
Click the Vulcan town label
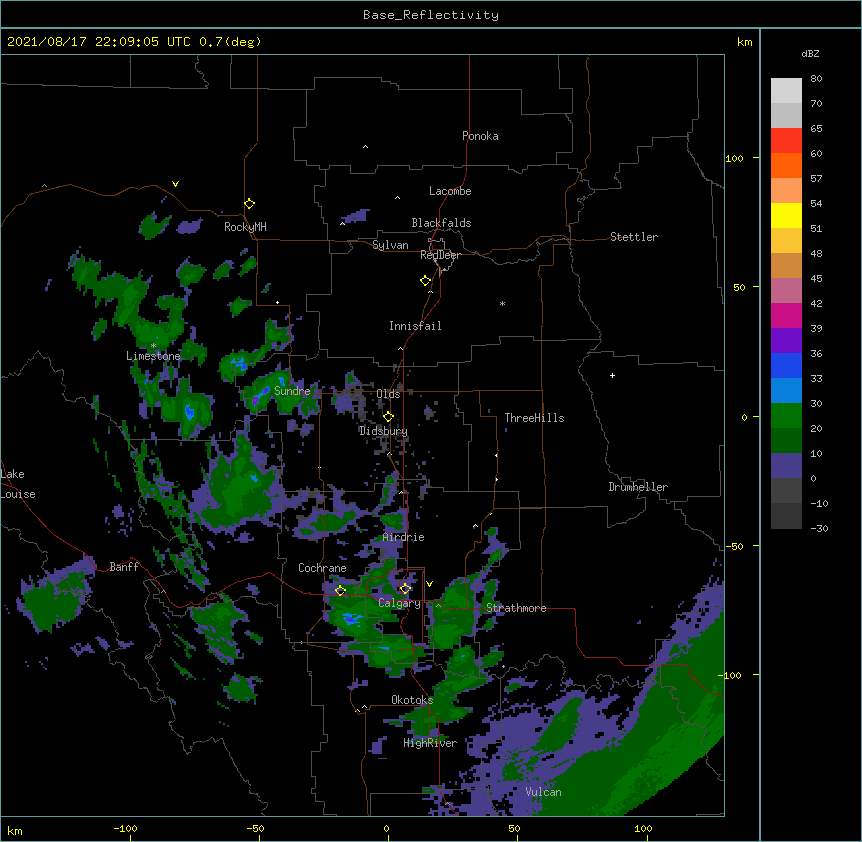coord(543,792)
